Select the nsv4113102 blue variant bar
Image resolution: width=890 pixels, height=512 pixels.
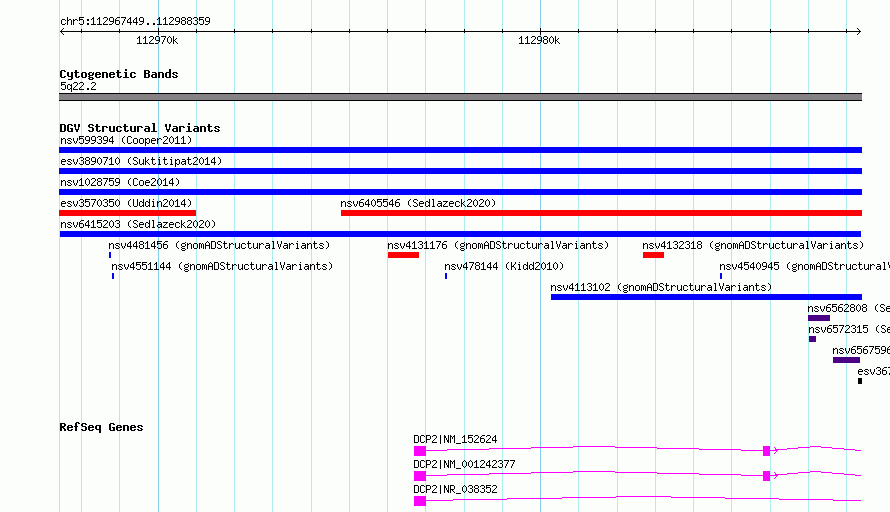click(706, 297)
